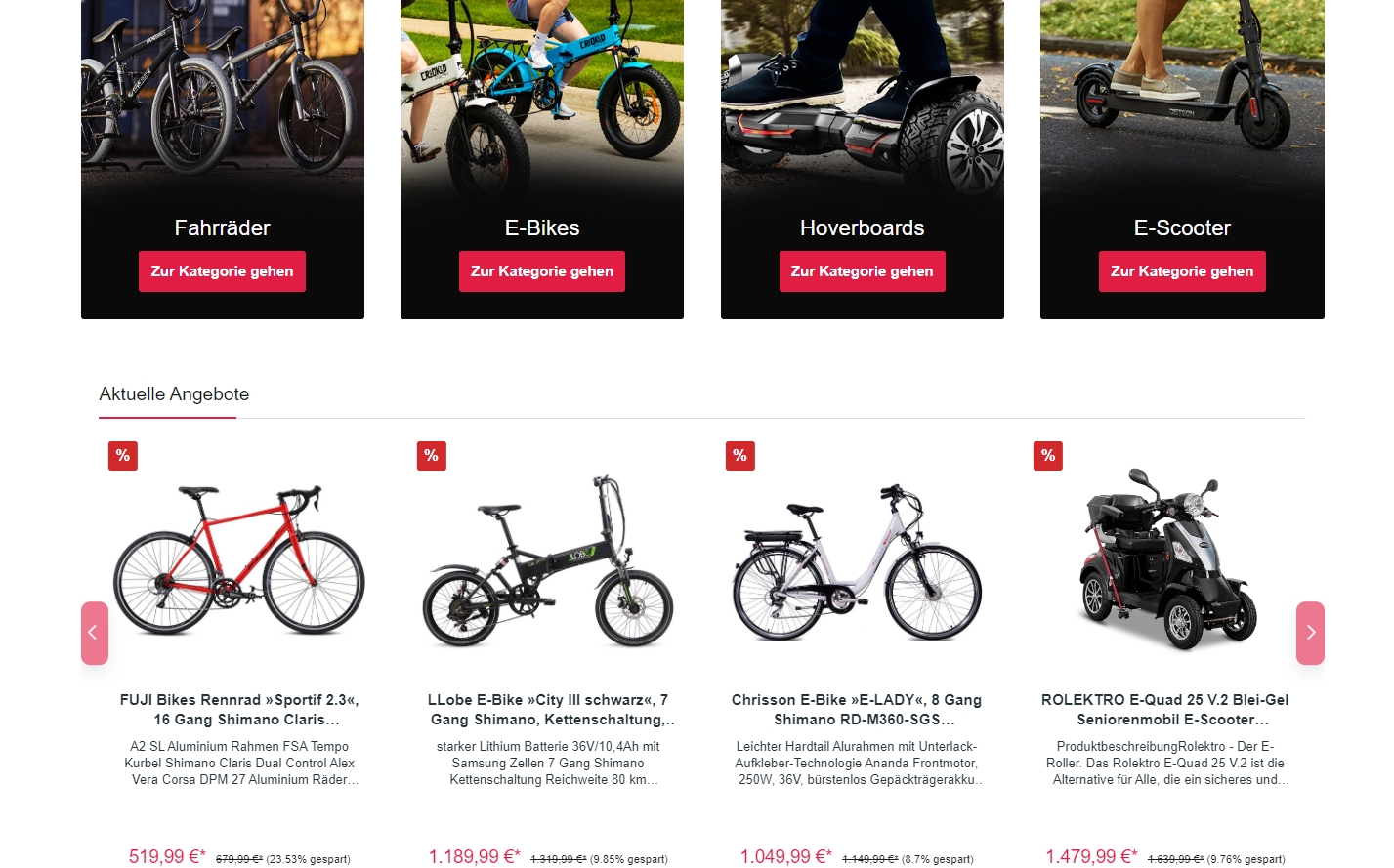Open LLobe E-Bike City III title link
This screenshot has width=1394, height=868.
coord(552,710)
